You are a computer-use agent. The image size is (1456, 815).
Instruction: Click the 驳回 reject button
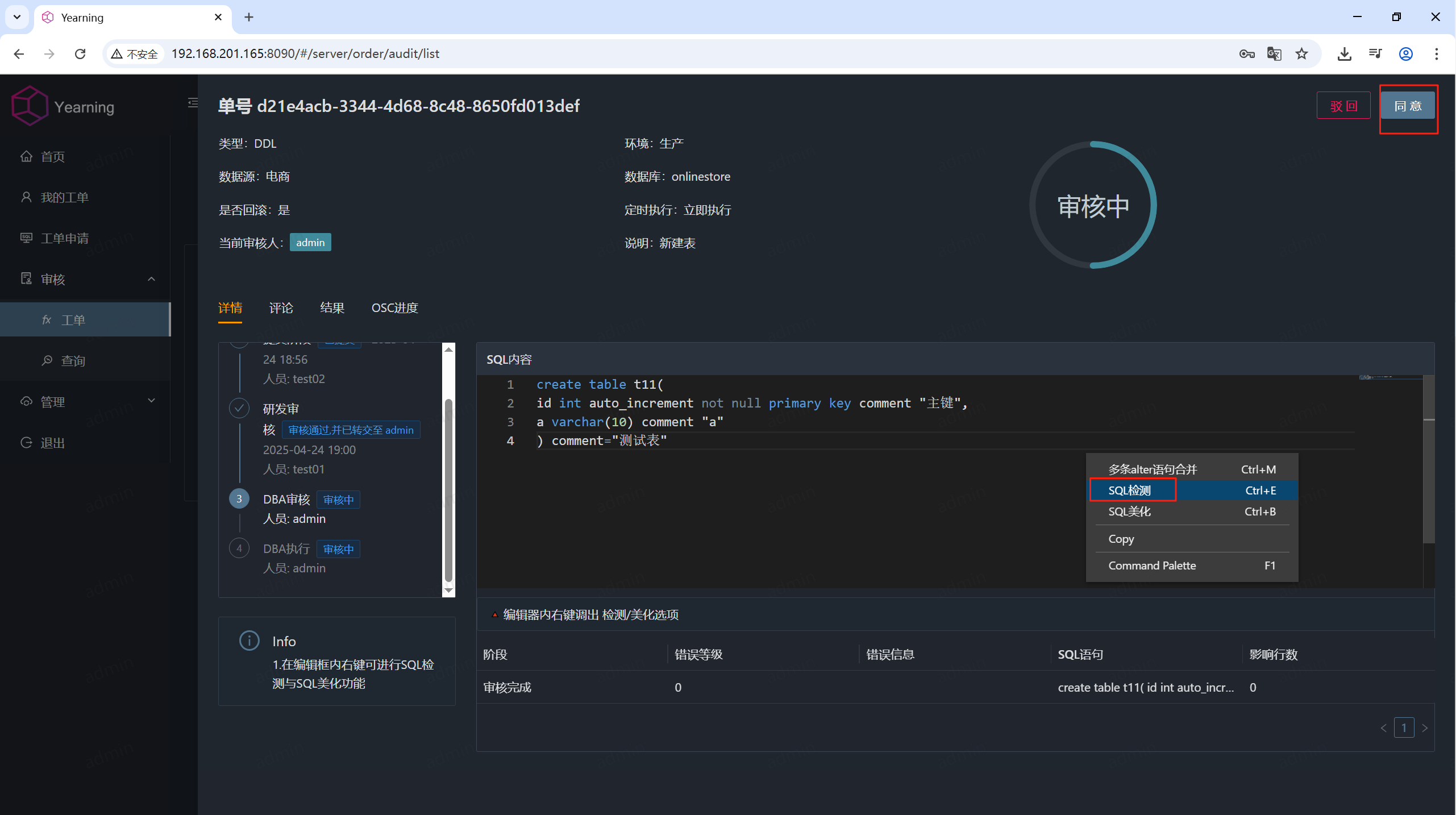(1343, 105)
